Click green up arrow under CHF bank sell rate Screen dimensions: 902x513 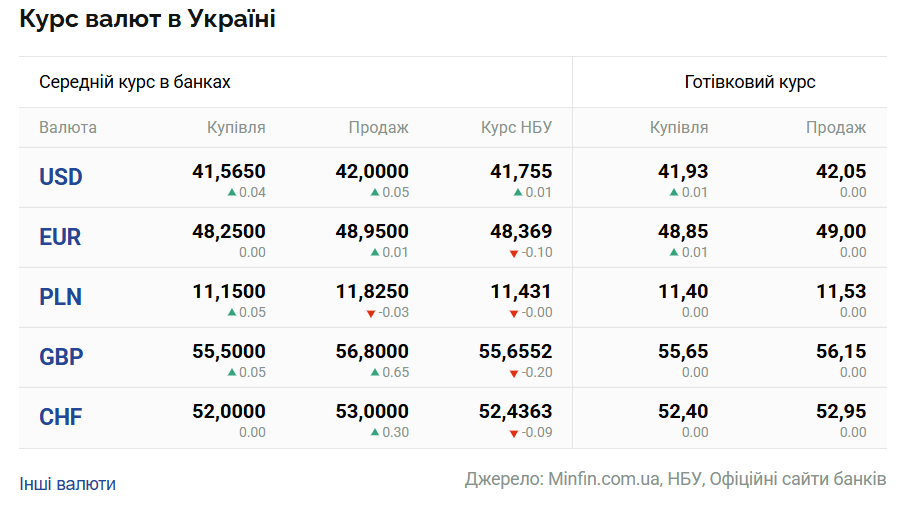pos(374,432)
